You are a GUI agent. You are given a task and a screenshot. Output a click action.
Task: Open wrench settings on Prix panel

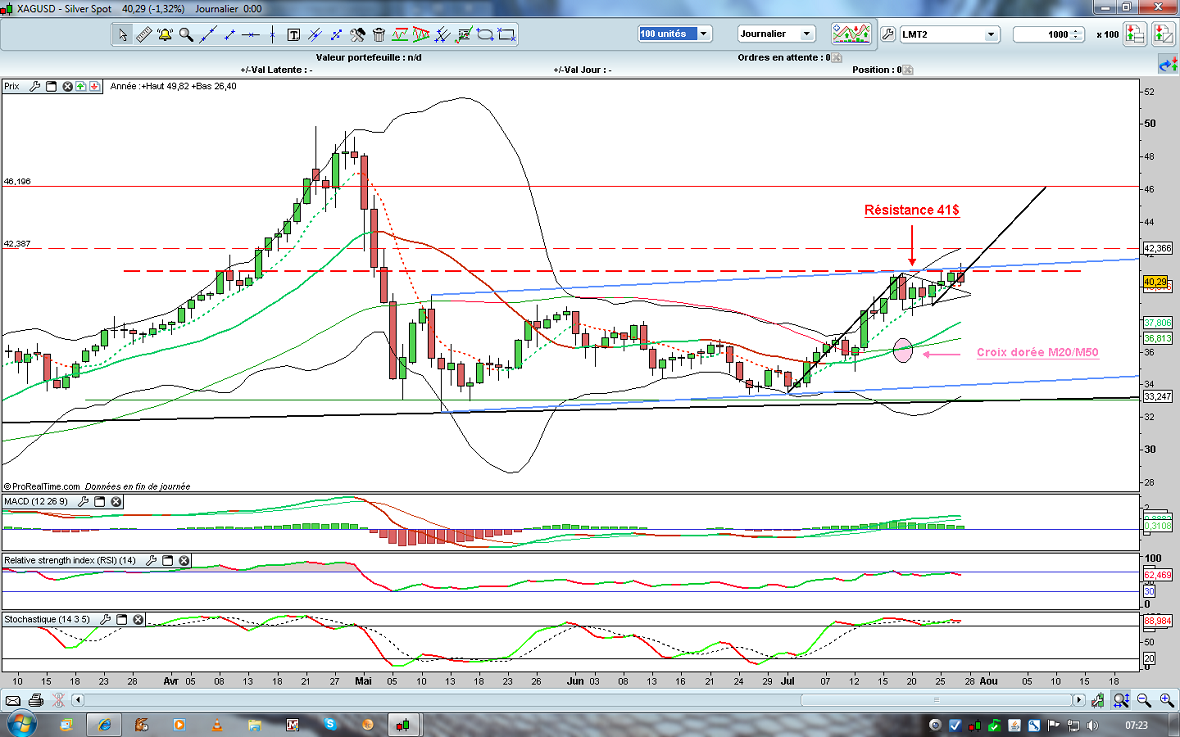(x=35, y=87)
